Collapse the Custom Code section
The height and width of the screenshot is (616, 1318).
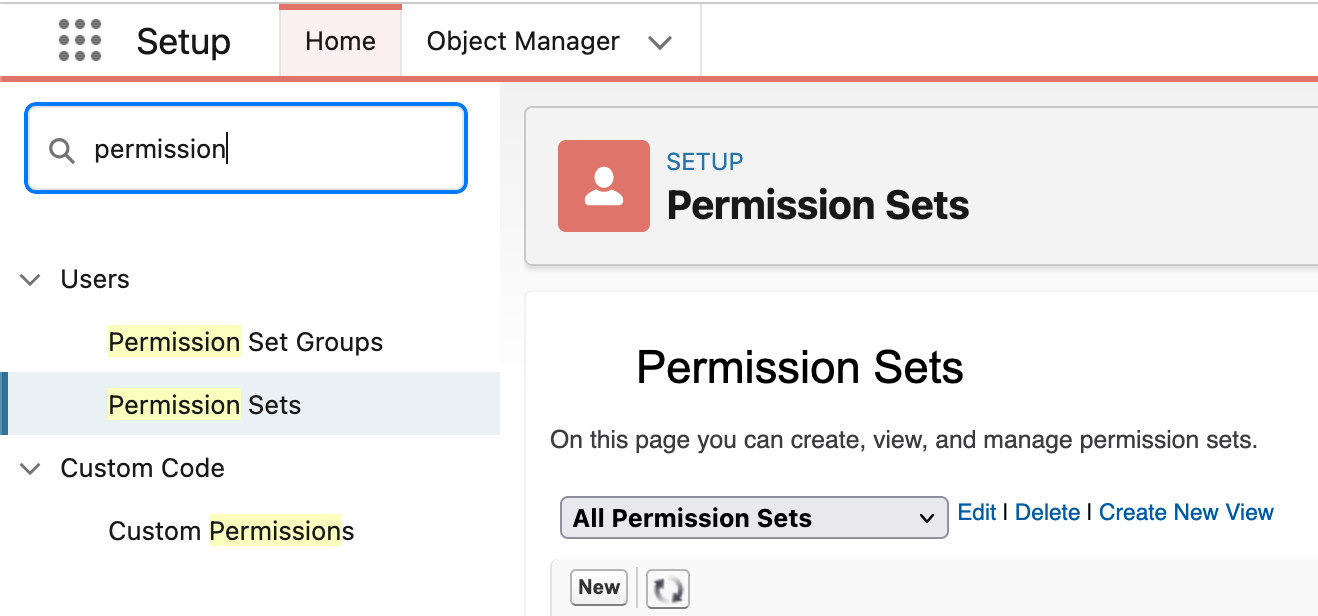tap(31, 468)
